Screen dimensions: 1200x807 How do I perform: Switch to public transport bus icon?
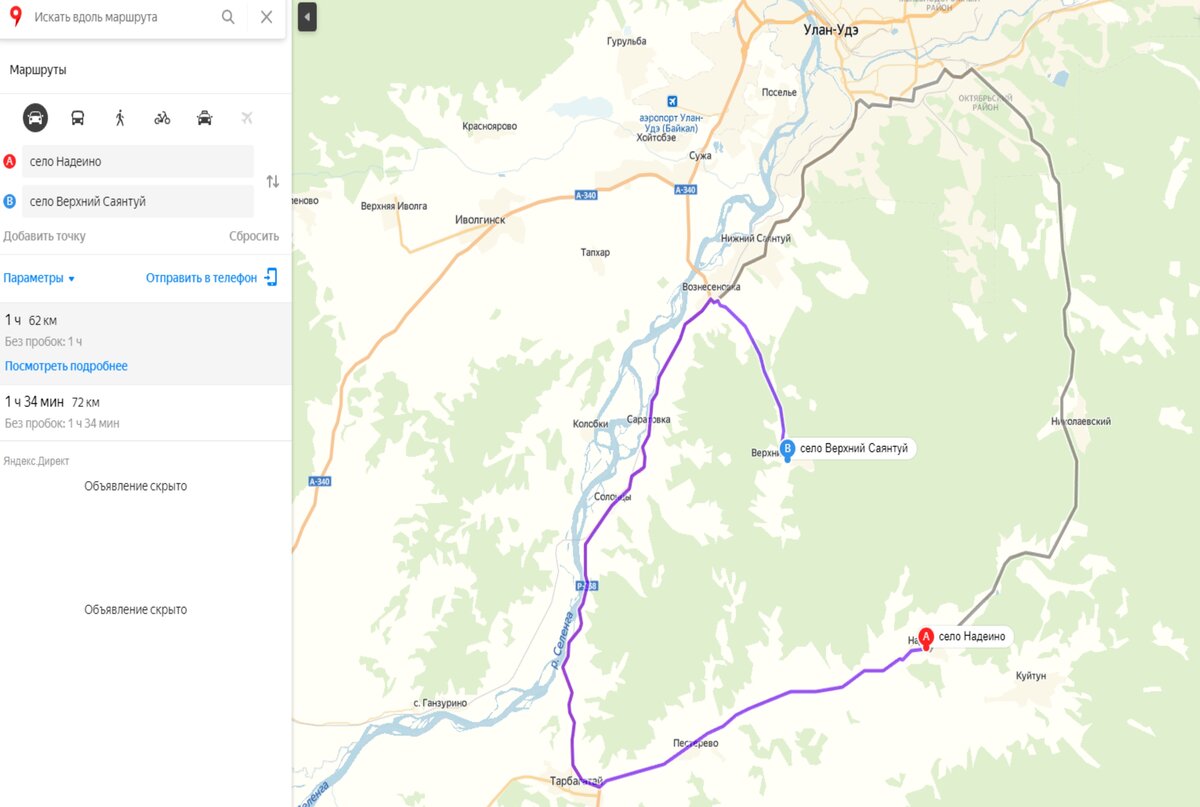tap(77, 118)
